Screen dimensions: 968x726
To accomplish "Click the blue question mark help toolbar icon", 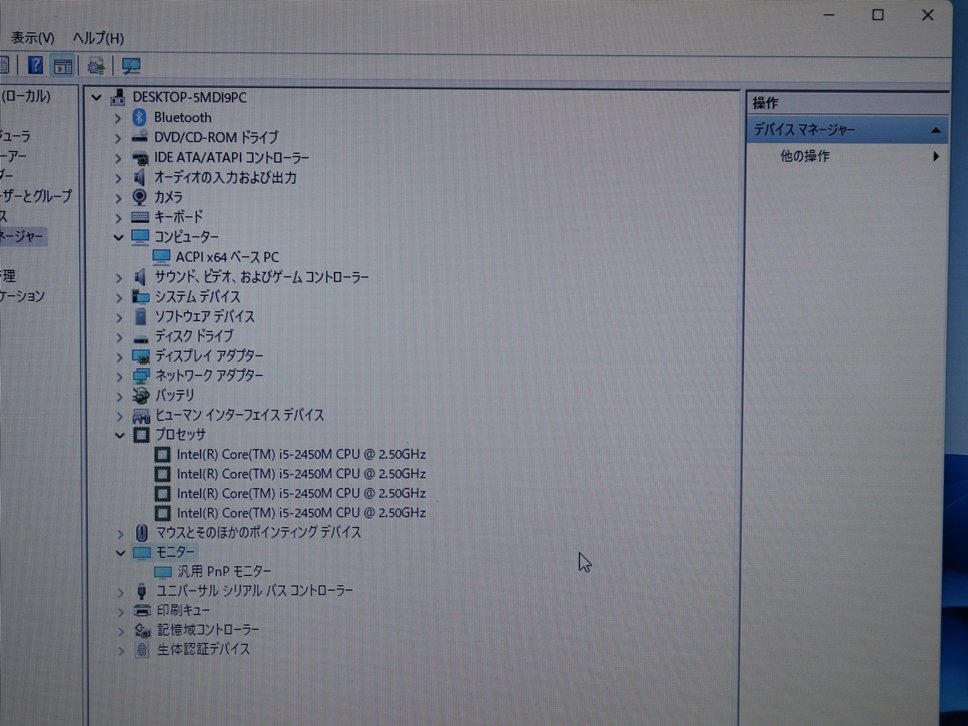I will [x=36, y=65].
